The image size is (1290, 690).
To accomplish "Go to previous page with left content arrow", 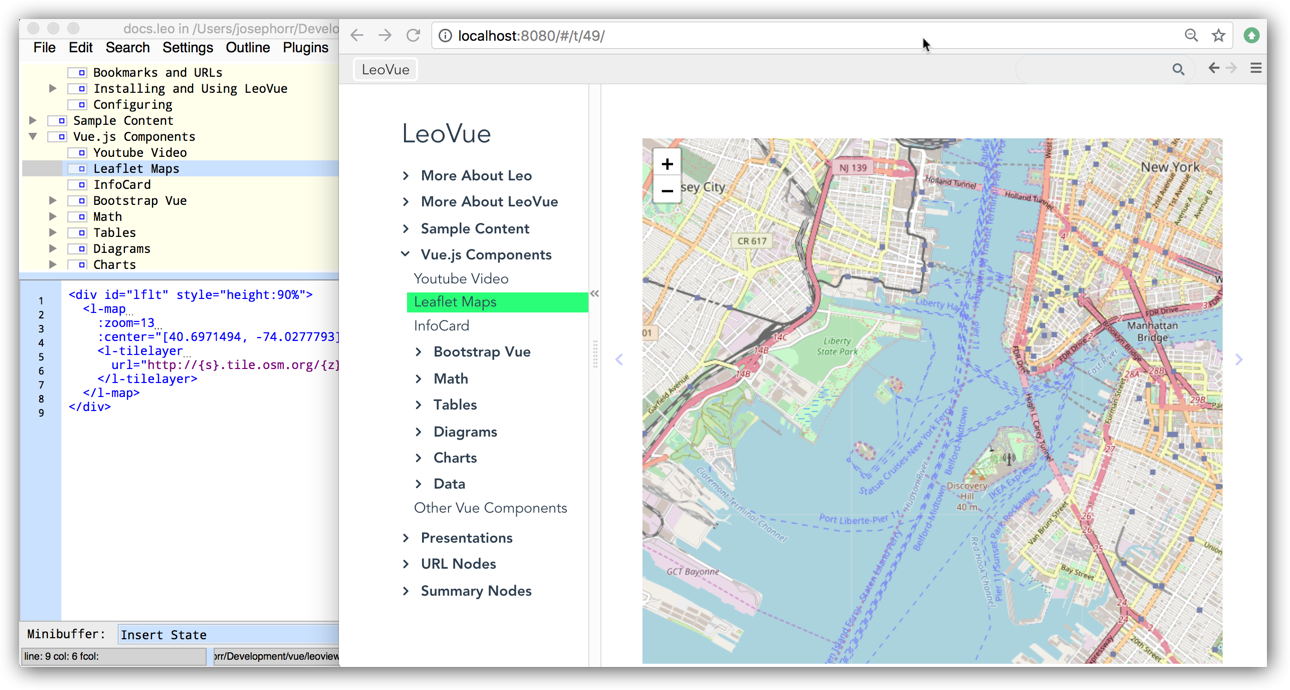I will (619, 359).
